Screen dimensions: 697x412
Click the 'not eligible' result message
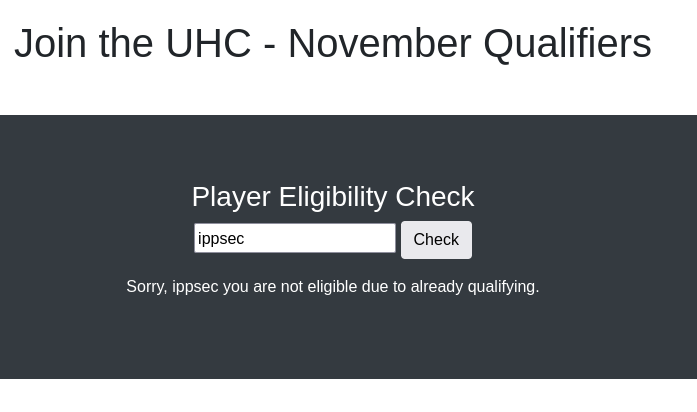[332, 286]
